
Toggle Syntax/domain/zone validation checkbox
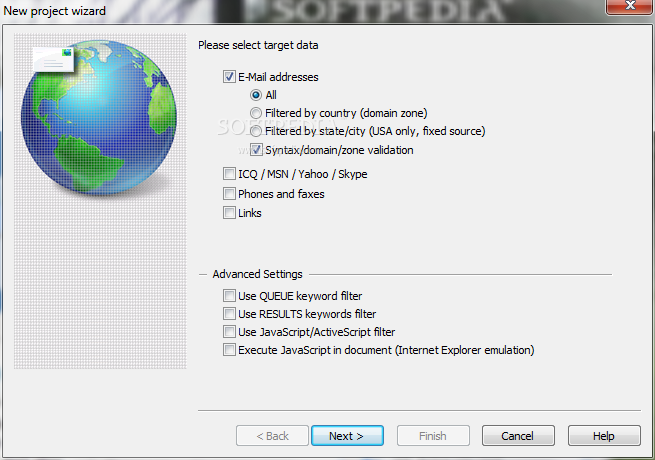click(256, 150)
